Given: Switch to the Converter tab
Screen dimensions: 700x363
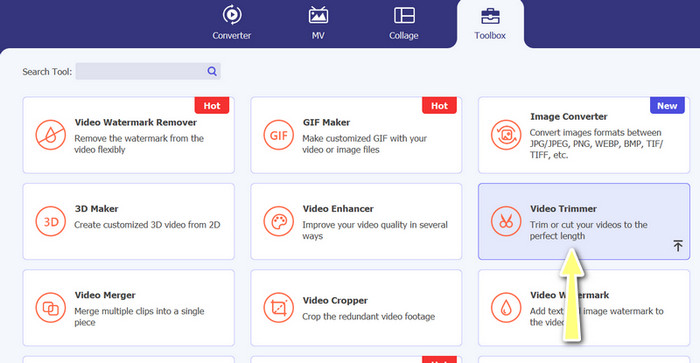Looking at the screenshot, I should tap(232, 22).
